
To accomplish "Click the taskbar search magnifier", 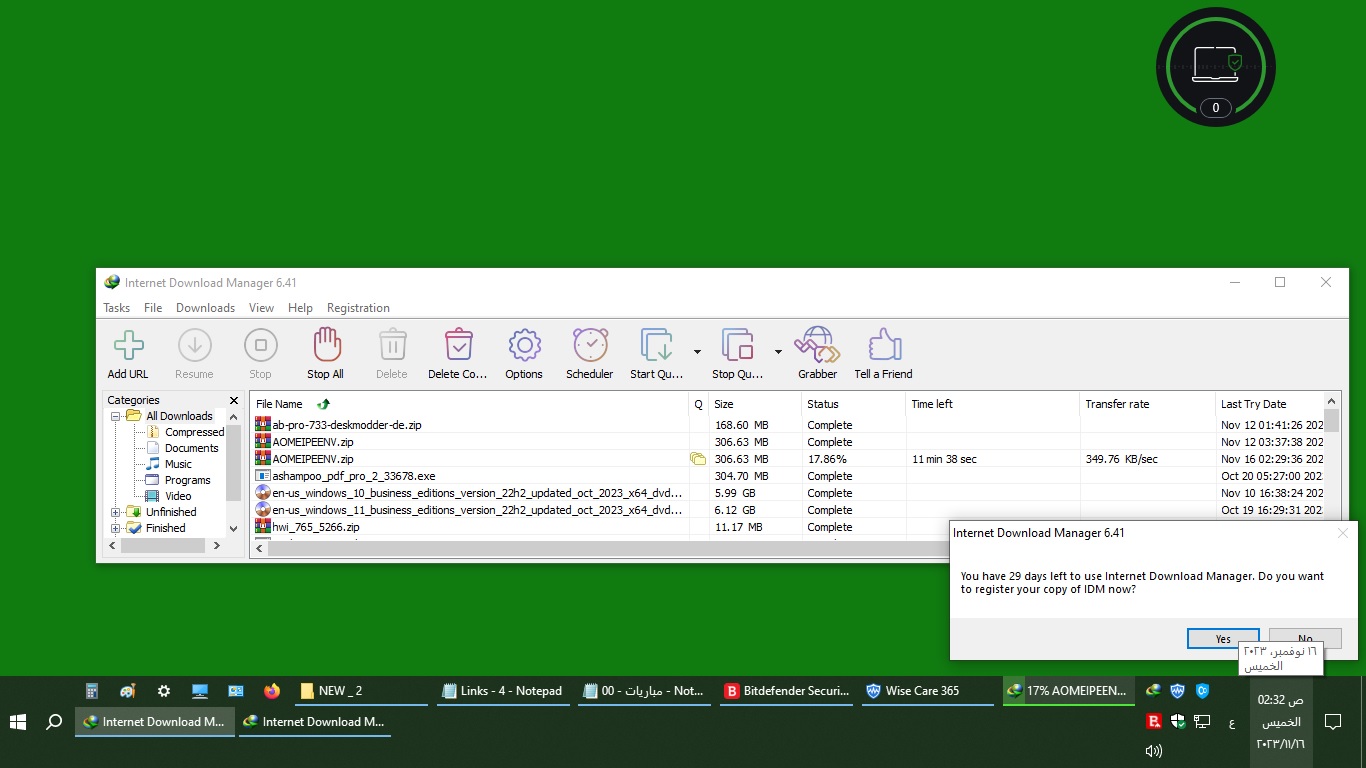I will 54,722.
